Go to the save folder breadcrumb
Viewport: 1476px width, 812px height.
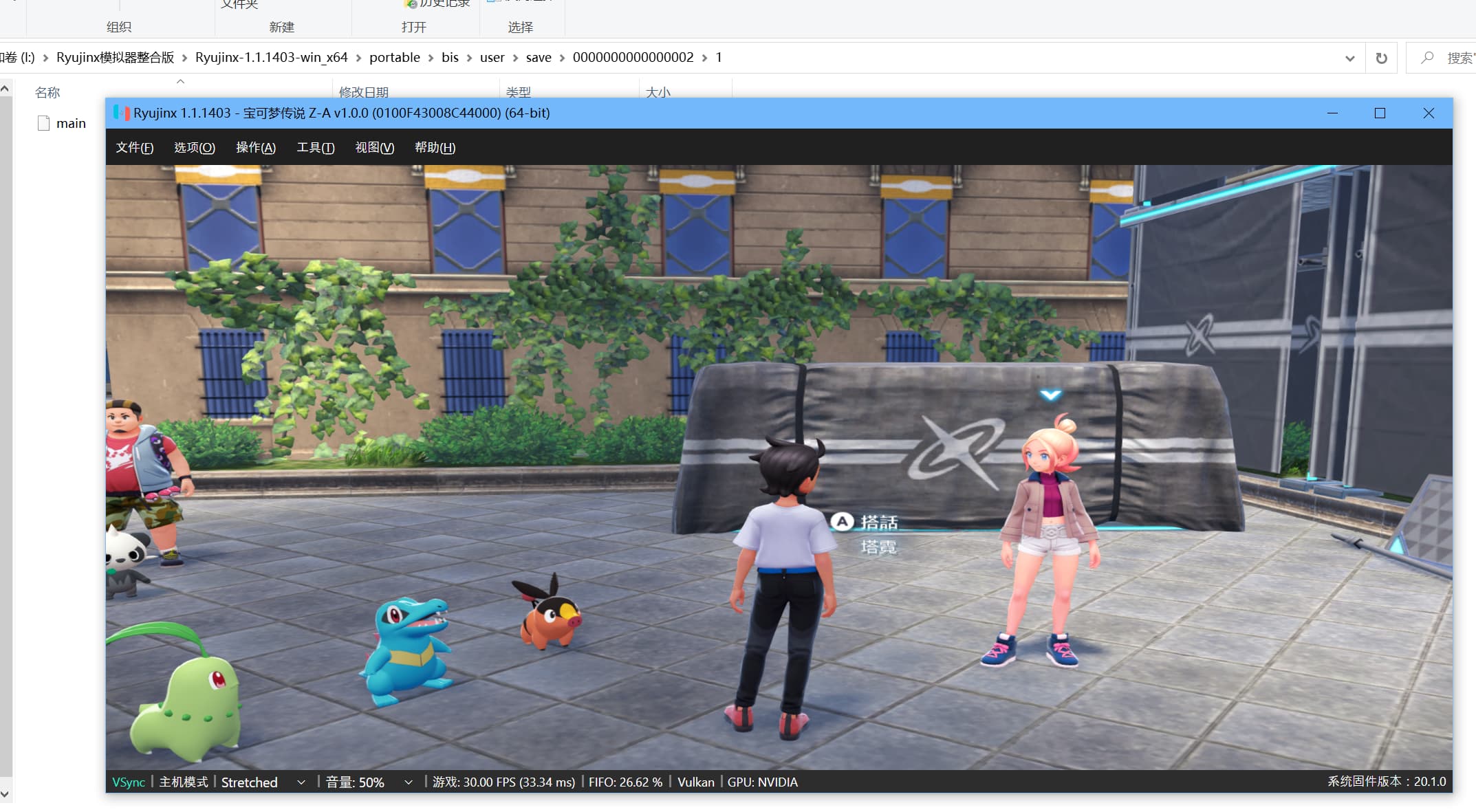(539, 58)
